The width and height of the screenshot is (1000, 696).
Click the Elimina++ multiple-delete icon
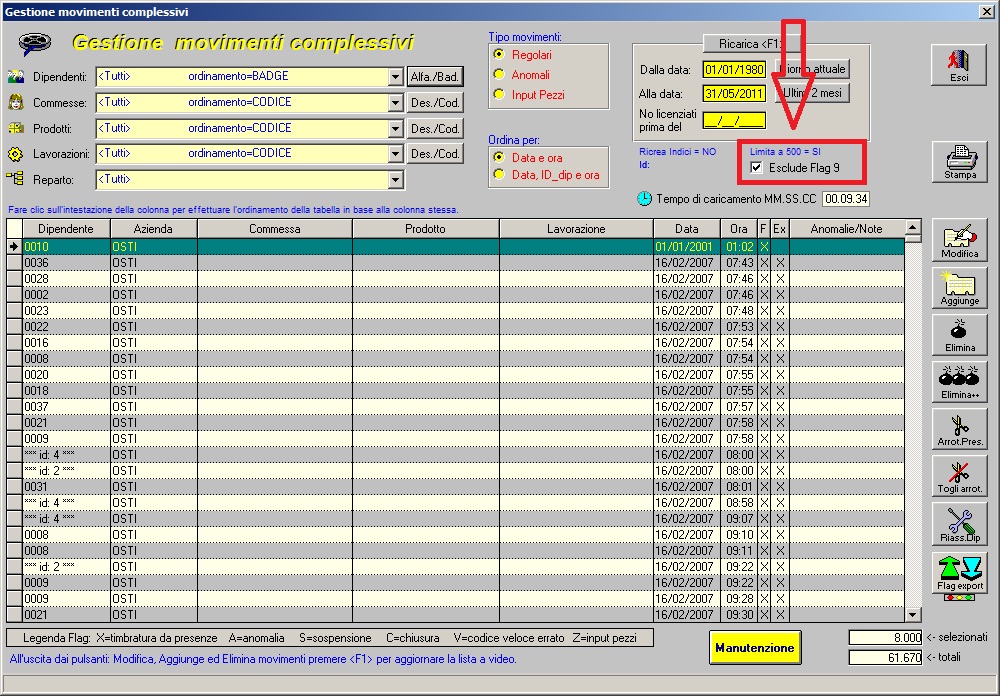(959, 379)
